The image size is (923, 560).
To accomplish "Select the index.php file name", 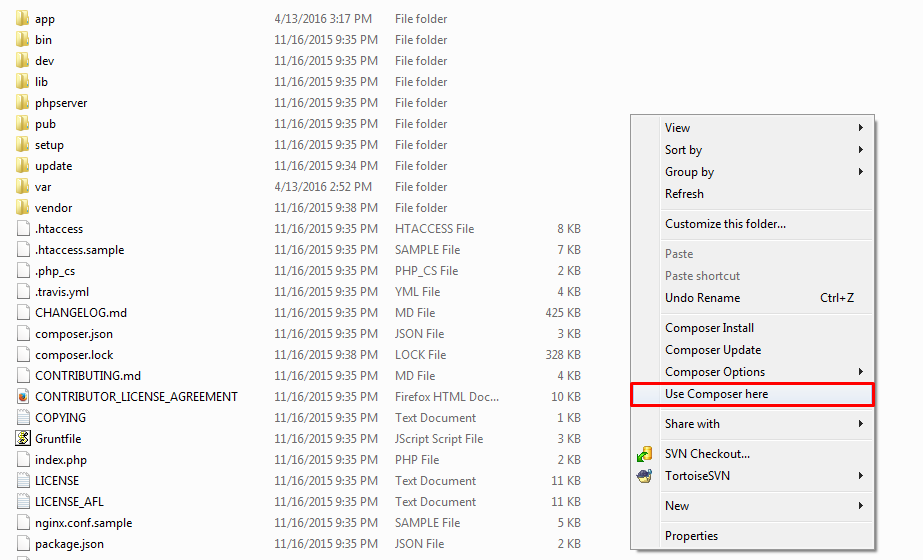I will click(61, 460).
